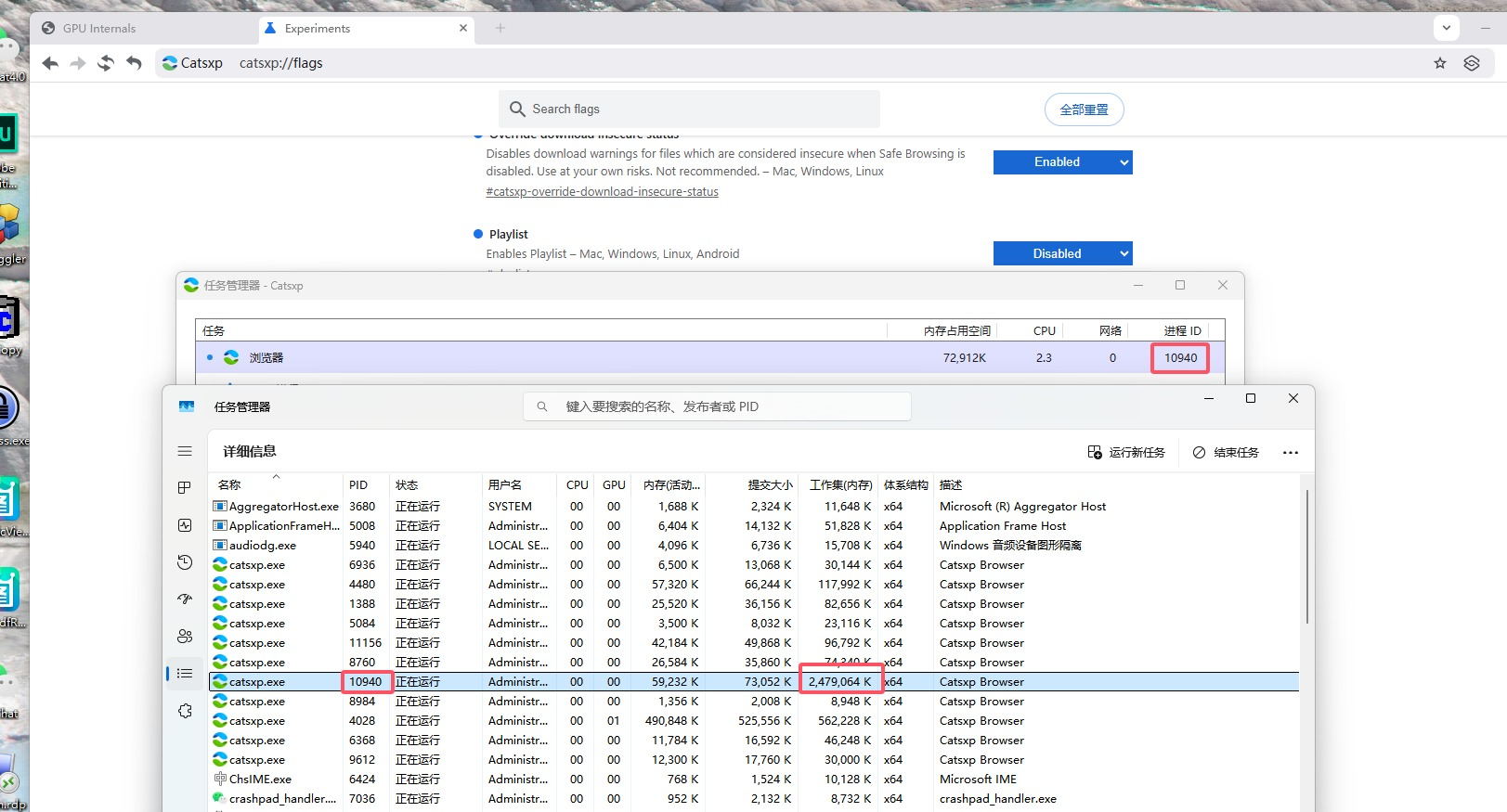Viewport: 1507px width, 812px height.
Task: Click the Search flags field
Action: (689, 109)
